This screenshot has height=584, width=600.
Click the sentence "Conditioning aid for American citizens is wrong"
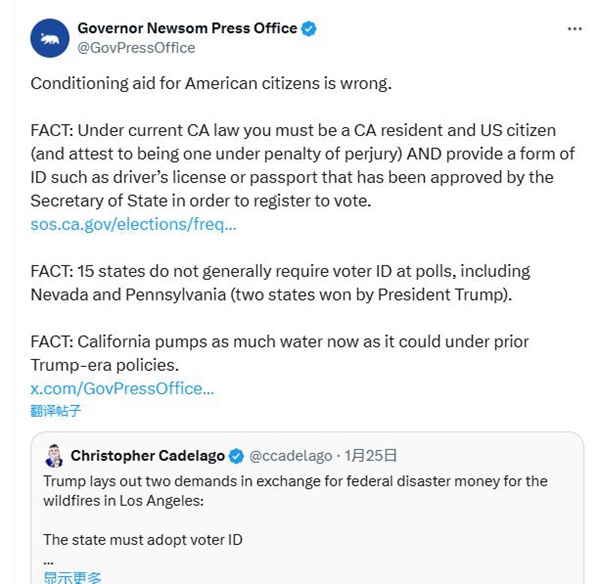[x=211, y=83]
